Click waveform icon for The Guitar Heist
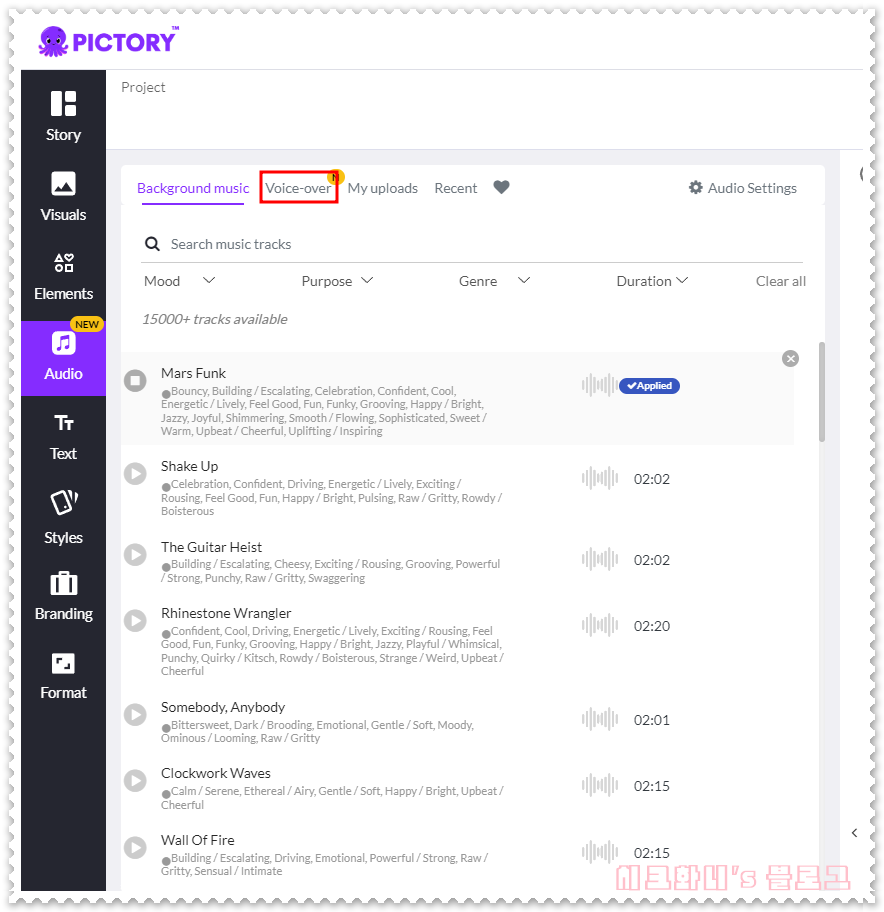884x912 pixels. [x=600, y=559]
